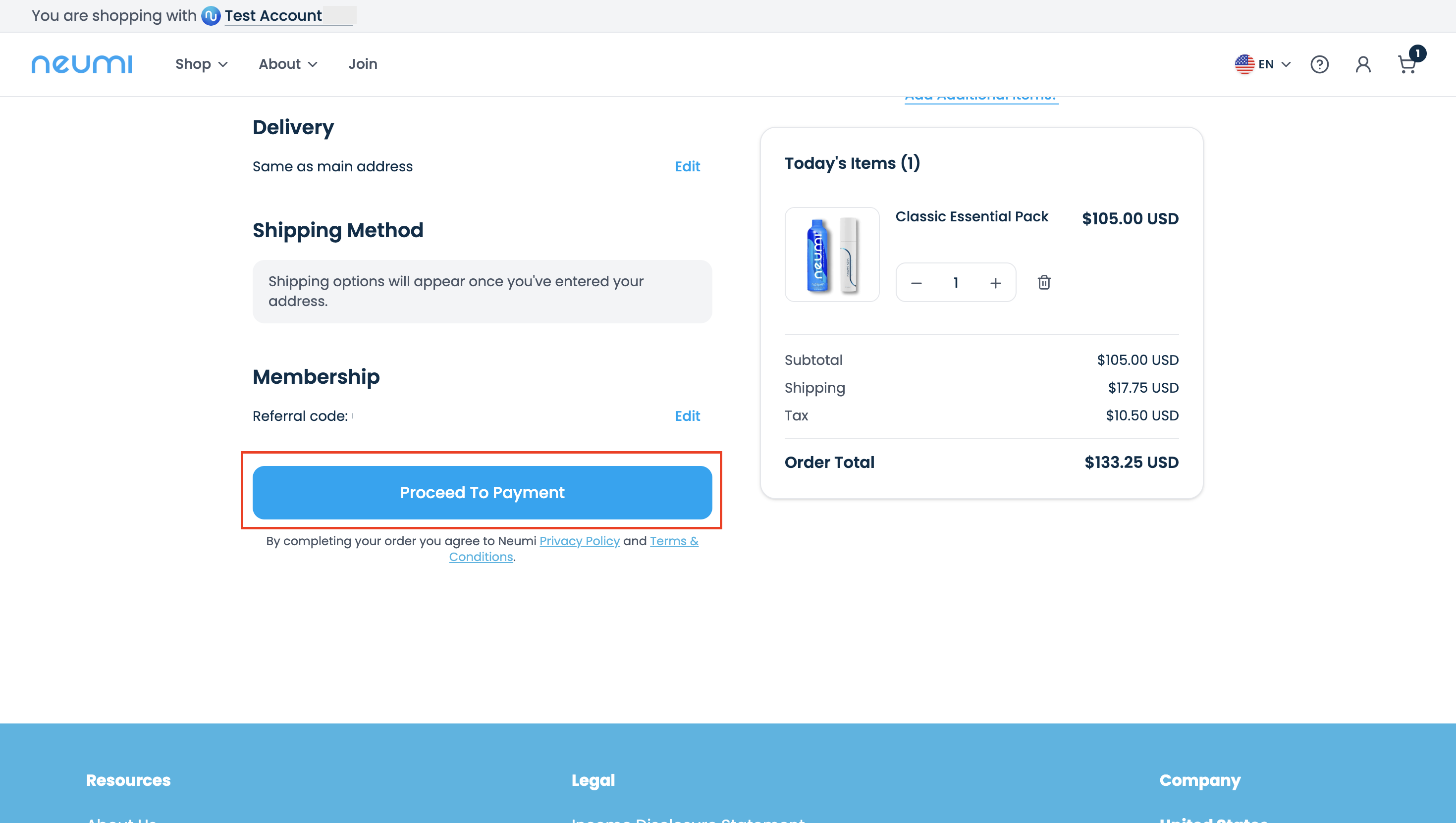Open the shopping cart icon
Viewport: 1456px width, 823px height.
click(x=1407, y=64)
